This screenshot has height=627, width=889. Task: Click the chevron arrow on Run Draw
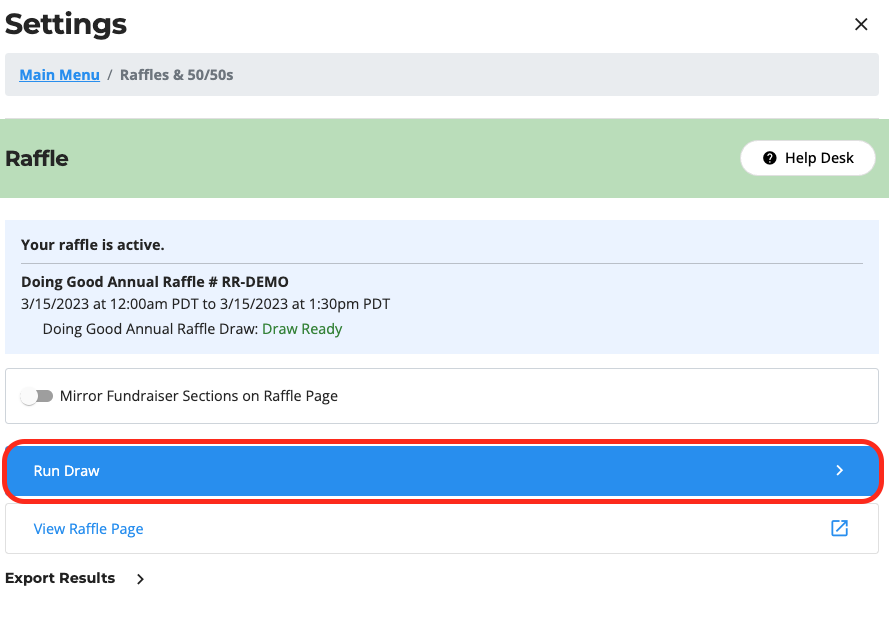click(840, 471)
